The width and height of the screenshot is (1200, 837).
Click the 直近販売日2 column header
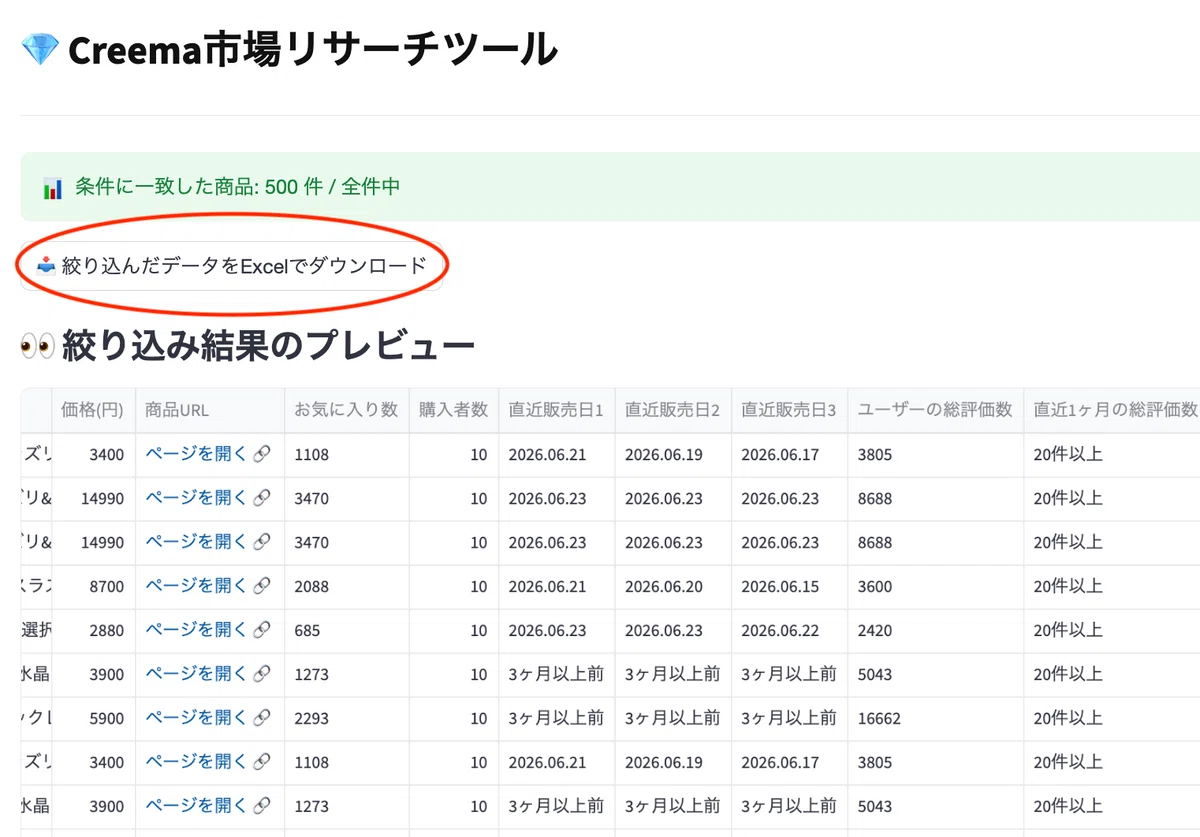(673, 410)
